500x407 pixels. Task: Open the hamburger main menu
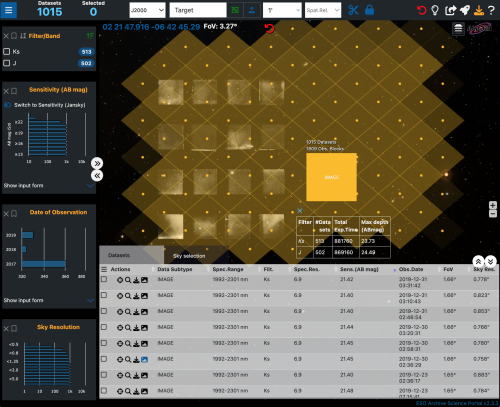pos(9,10)
